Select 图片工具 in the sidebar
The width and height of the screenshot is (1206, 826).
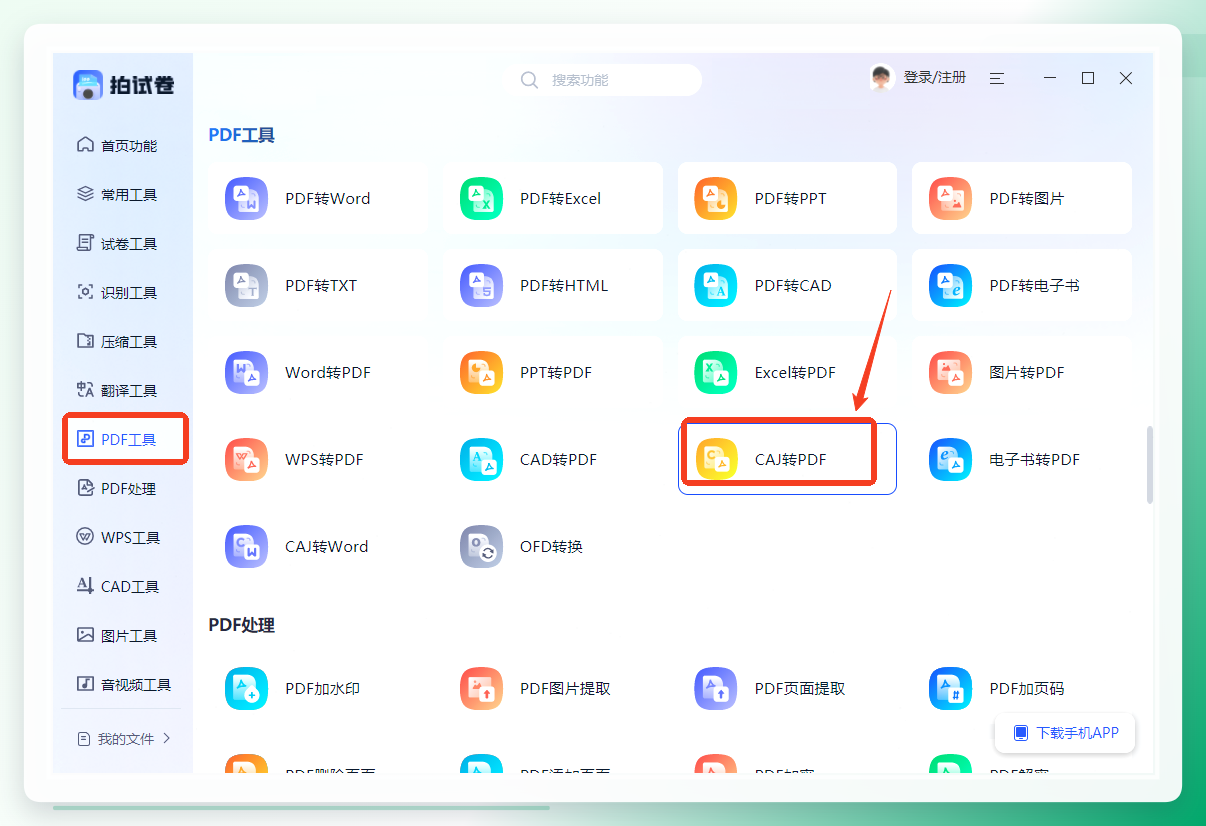(117, 635)
